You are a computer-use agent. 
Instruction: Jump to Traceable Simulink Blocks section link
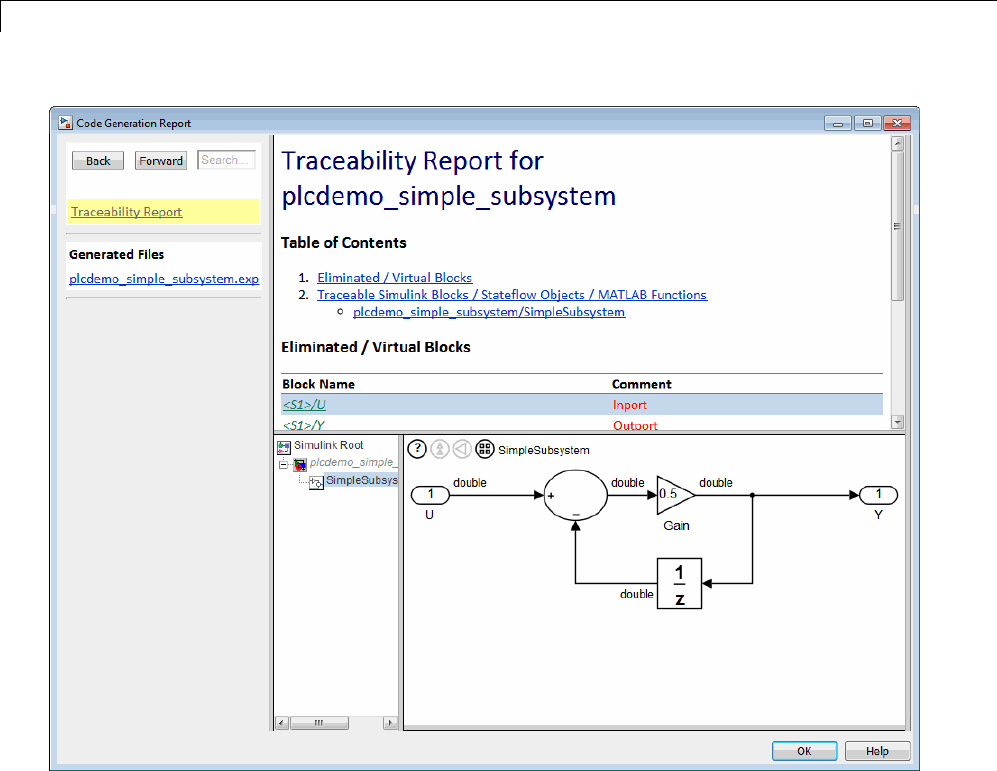tap(512, 295)
